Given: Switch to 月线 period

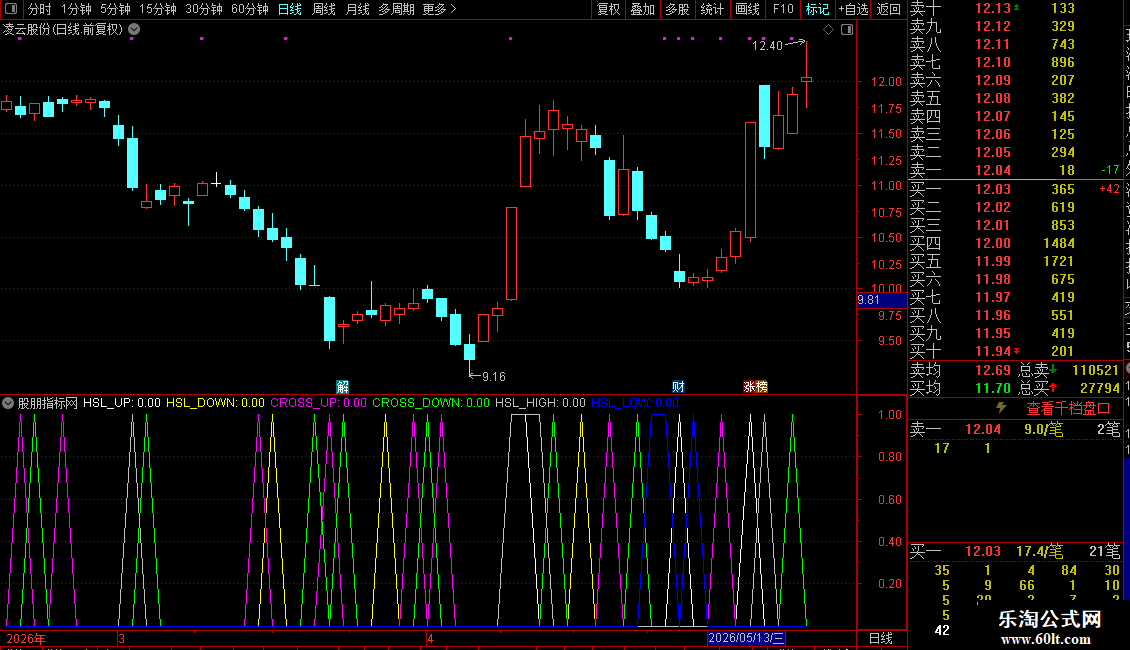Looking at the screenshot, I should point(357,9).
